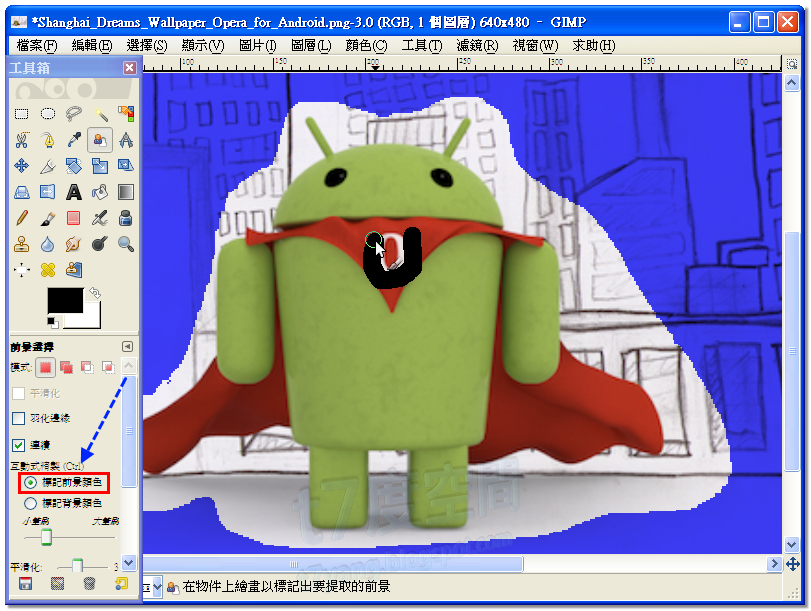Viewport: 811px width, 611px height.
Task: Select the Measure compass tool
Action: (126, 140)
